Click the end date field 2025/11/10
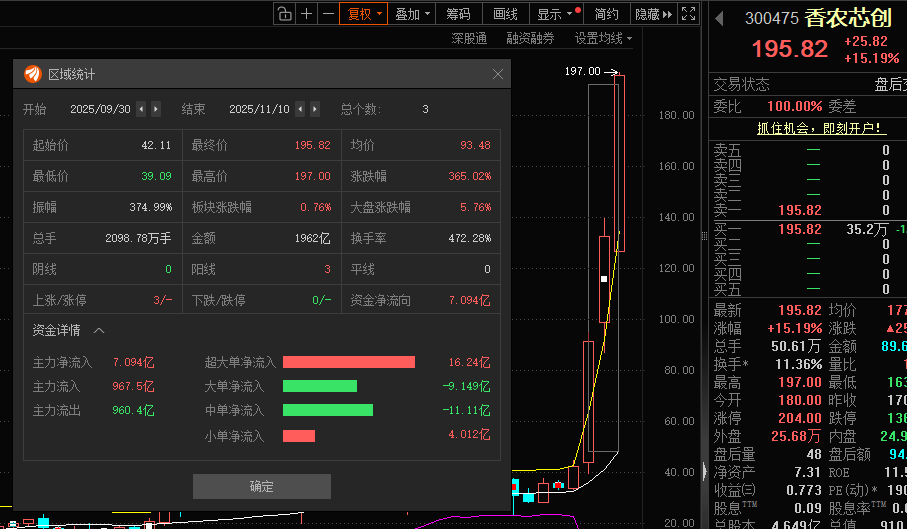Image resolution: width=907 pixels, height=529 pixels. tap(259, 109)
